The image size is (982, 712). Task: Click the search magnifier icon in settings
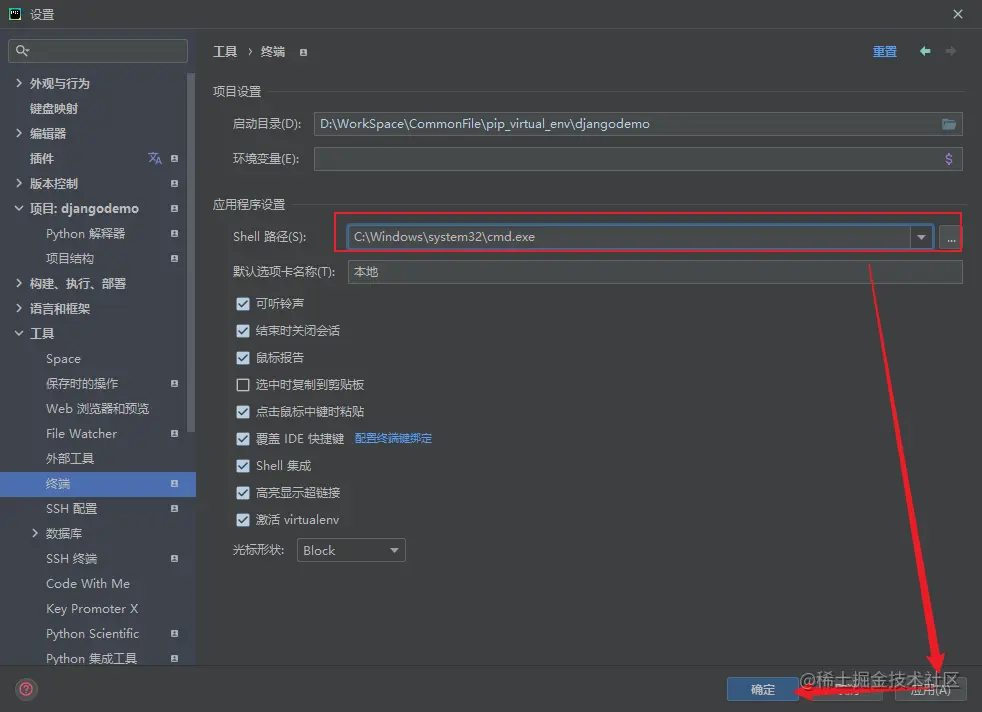(22, 51)
